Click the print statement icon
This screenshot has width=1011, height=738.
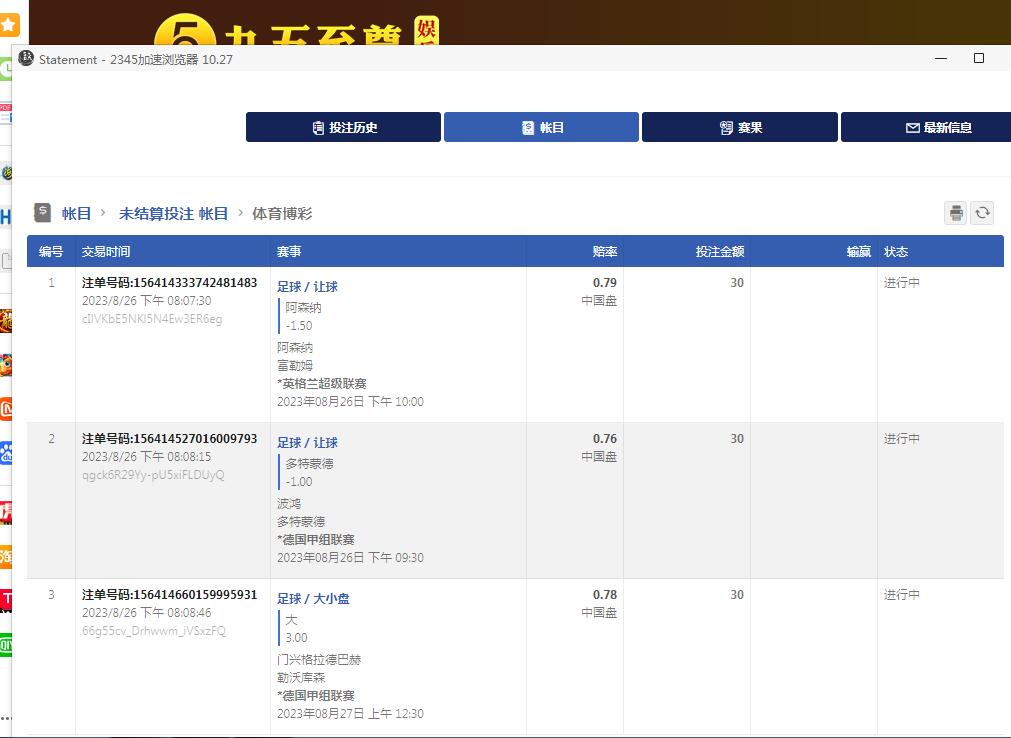point(956,213)
